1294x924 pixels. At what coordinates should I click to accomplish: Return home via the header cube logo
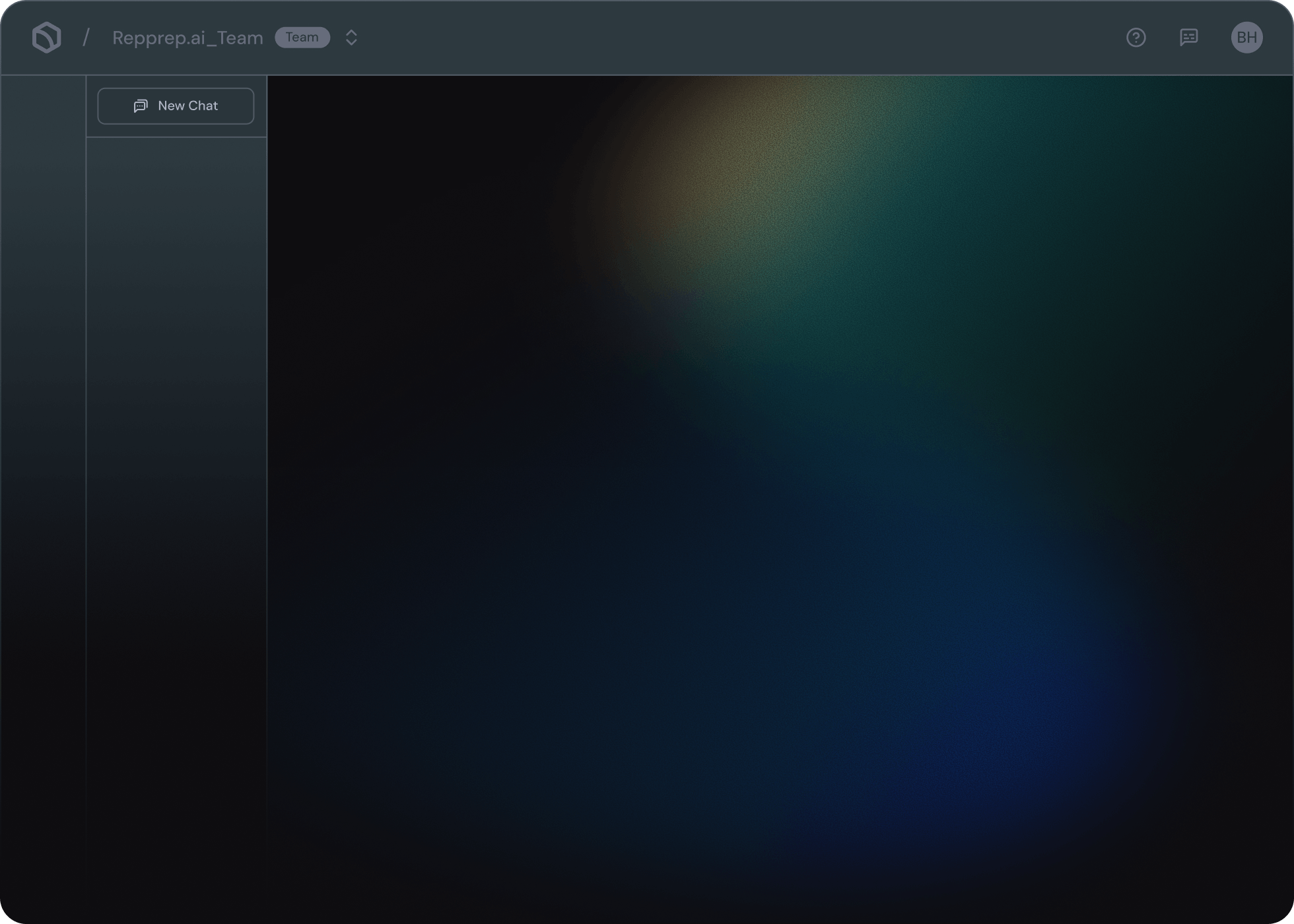(46, 37)
